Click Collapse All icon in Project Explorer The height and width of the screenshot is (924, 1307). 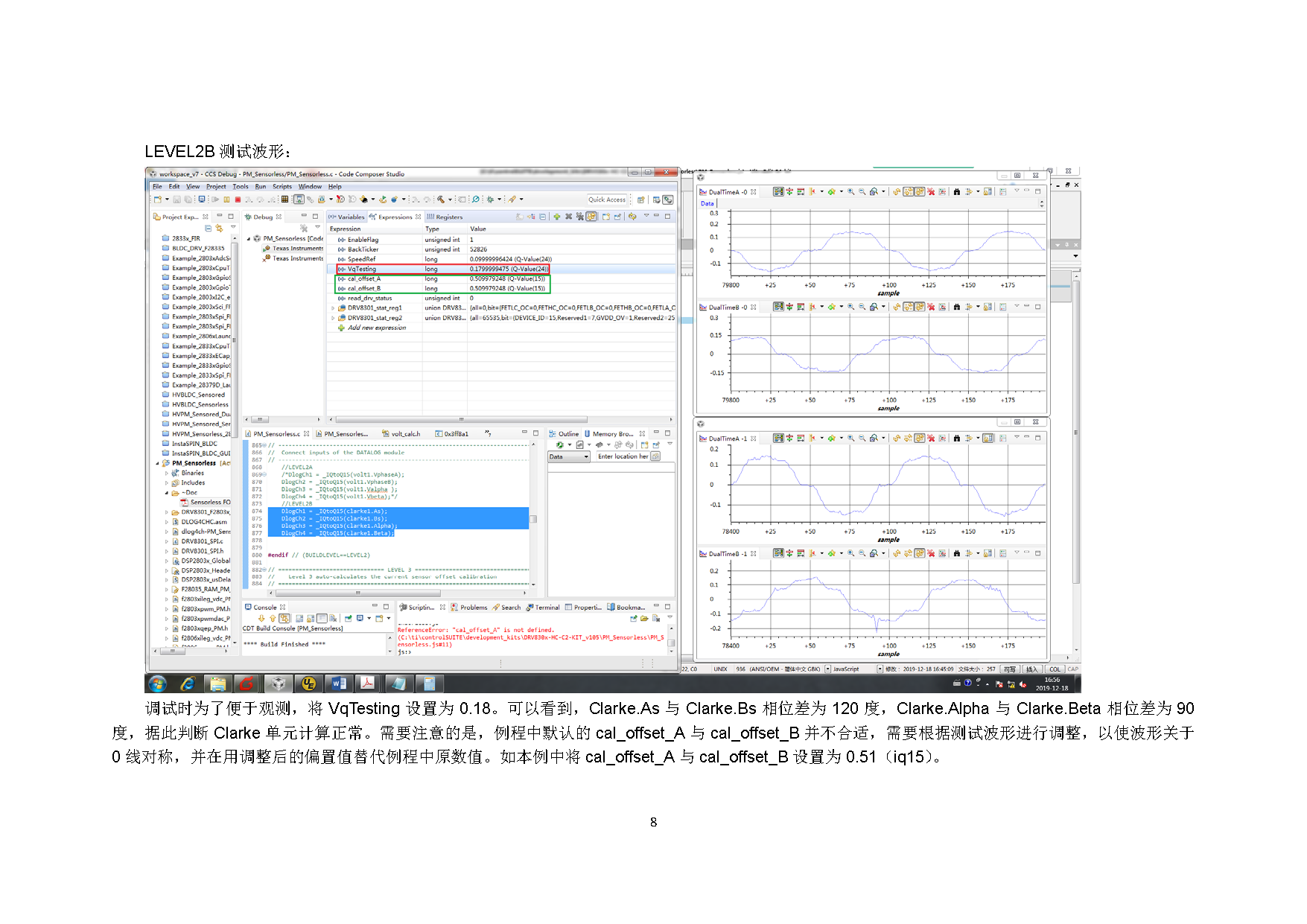coord(208,228)
